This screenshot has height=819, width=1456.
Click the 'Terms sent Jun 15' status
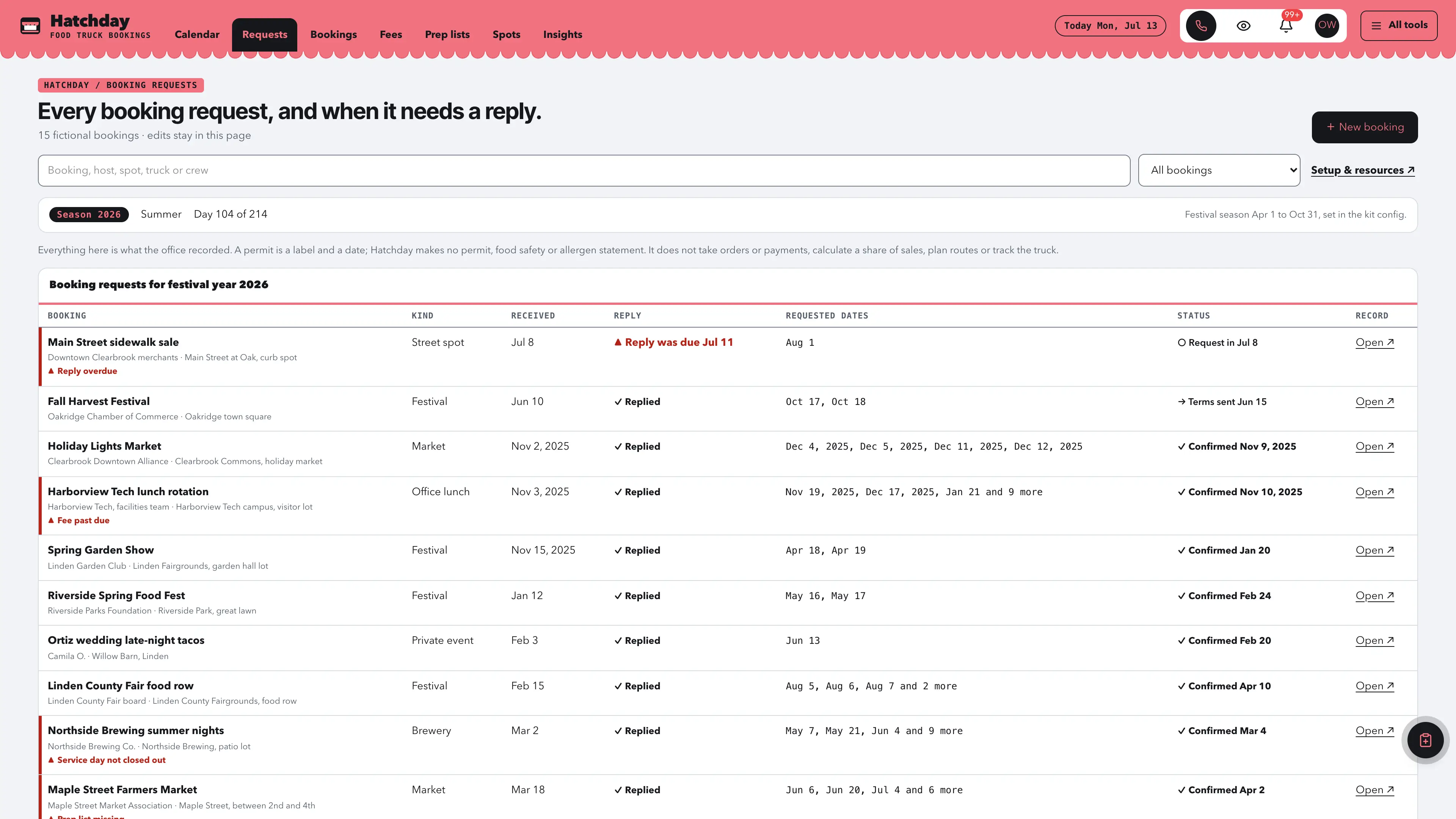click(x=1222, y=402)
